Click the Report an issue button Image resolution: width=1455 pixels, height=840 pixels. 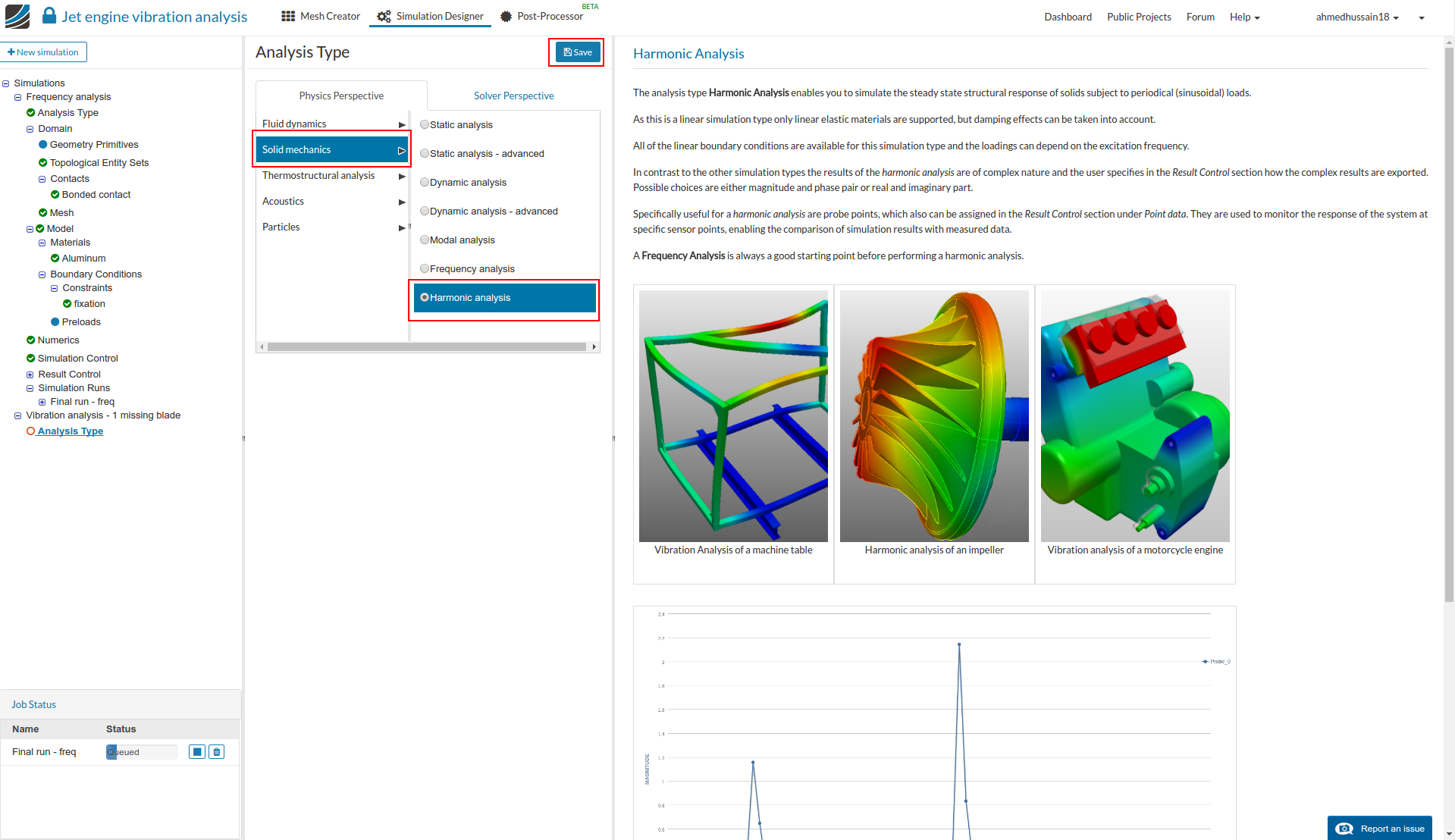1380,828
